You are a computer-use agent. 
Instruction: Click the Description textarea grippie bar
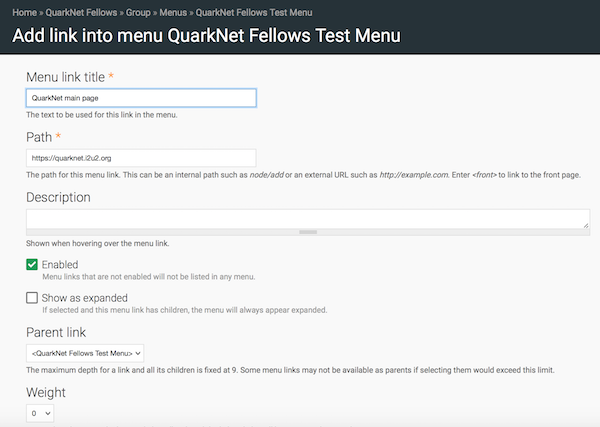pos(308,232)
